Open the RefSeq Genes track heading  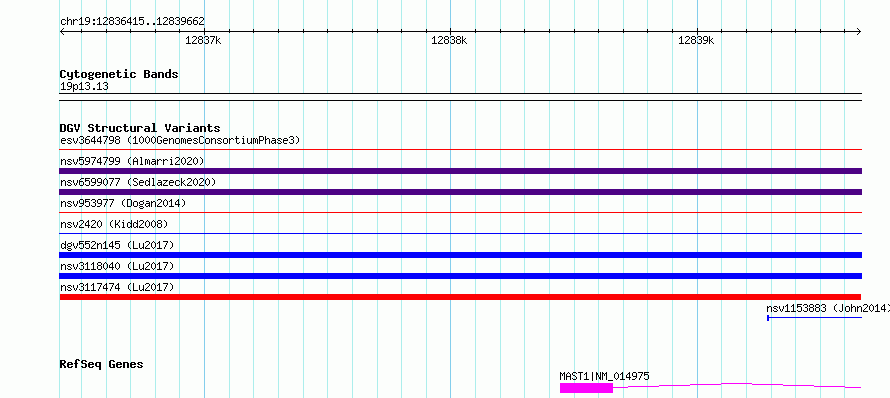point(102,364)
